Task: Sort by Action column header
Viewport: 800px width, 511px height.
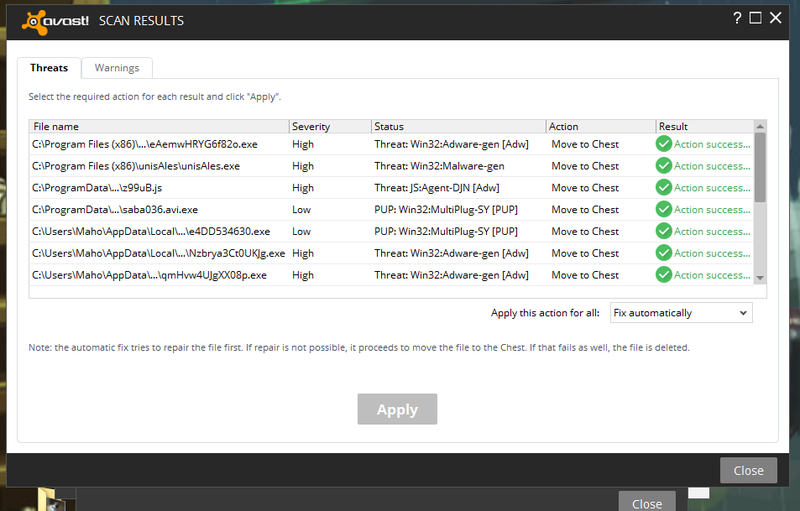Action: 601,126
